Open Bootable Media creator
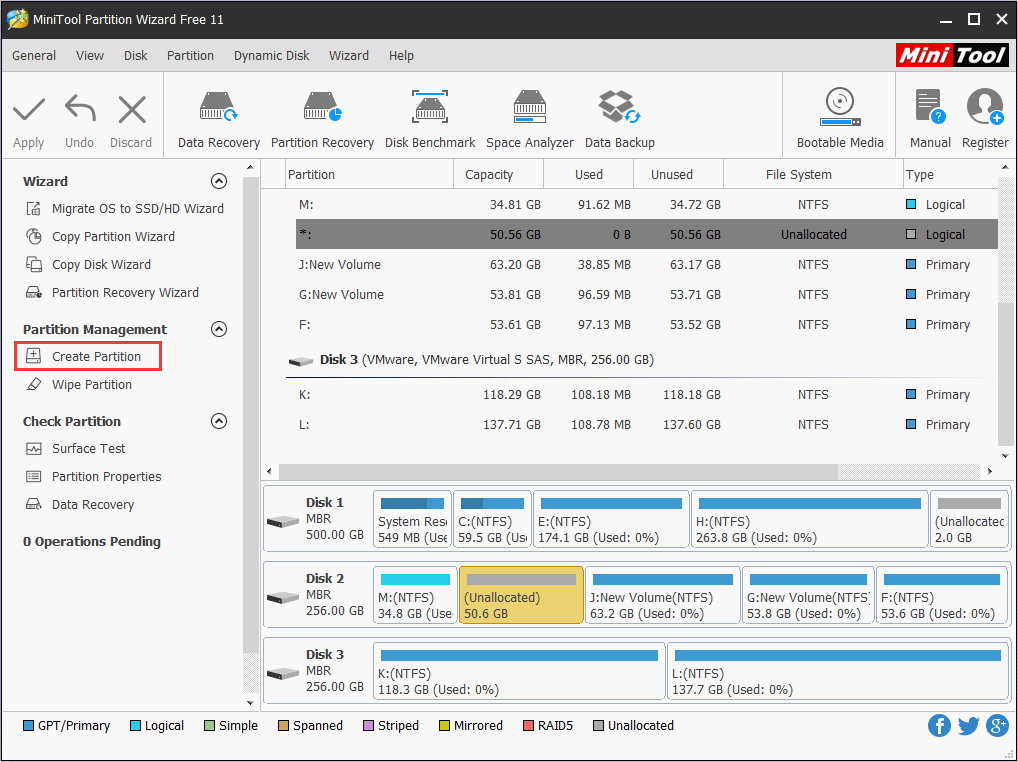Screen dimensions: 1018x762 pyautogui.click(x=839, y=115)
